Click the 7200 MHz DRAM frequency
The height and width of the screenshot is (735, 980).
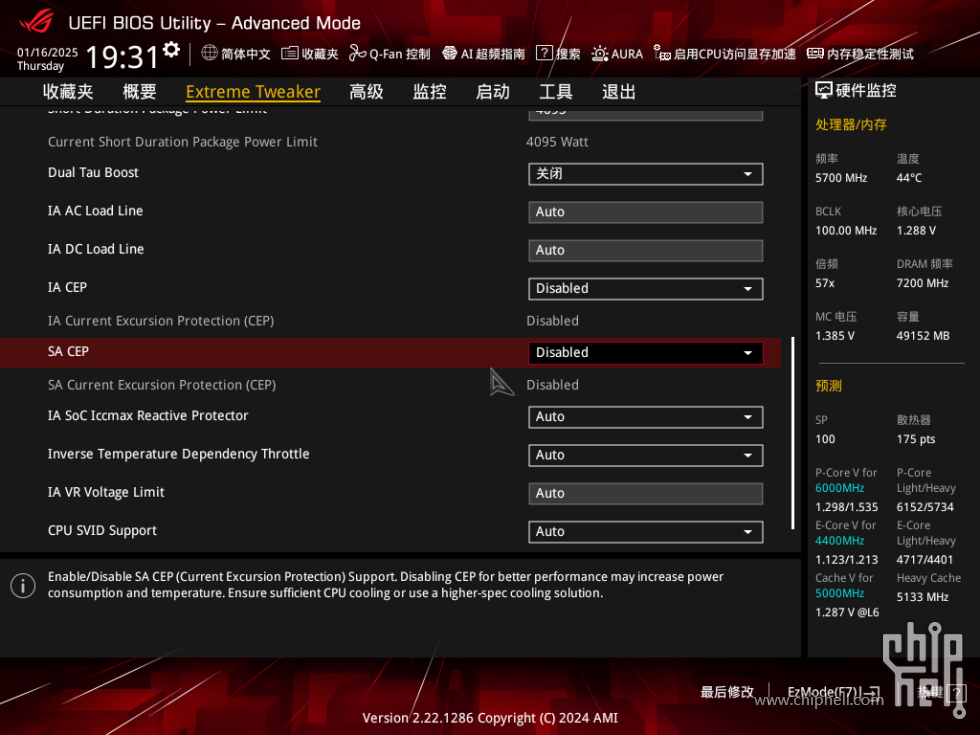pyautogui.click(x=922, y=283)
